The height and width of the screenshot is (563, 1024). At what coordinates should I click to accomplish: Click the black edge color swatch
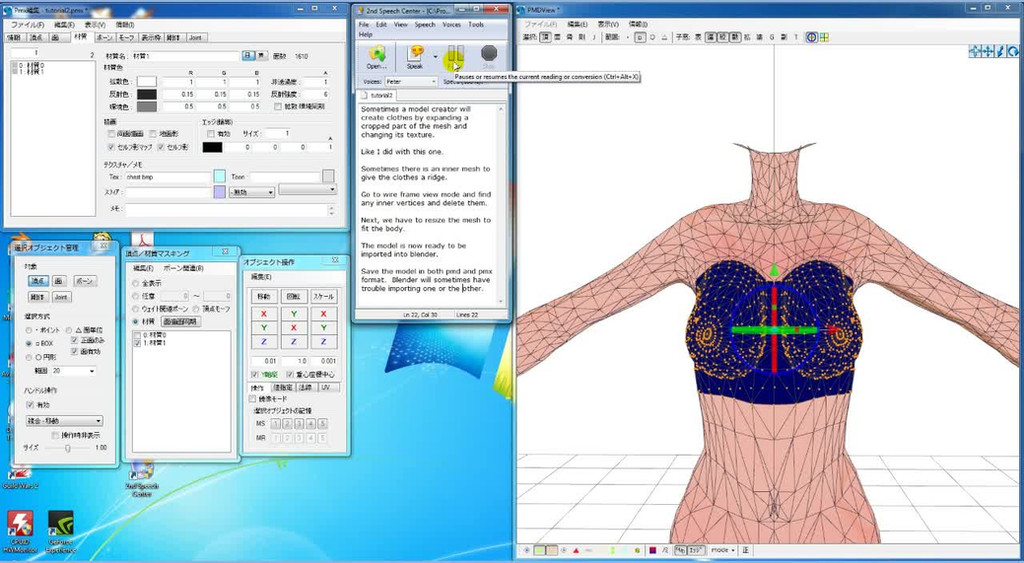click(212, 148)
